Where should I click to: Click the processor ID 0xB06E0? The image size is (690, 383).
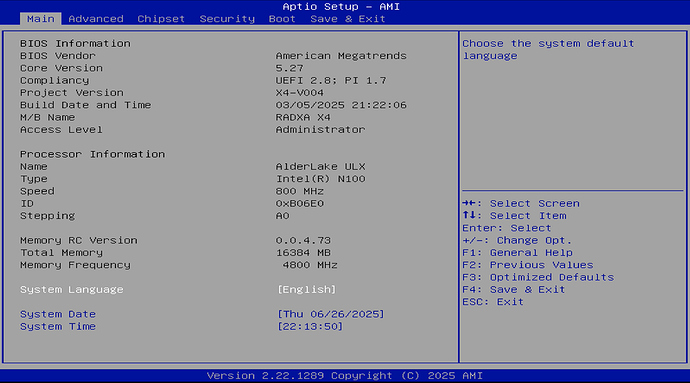(300, 204)
